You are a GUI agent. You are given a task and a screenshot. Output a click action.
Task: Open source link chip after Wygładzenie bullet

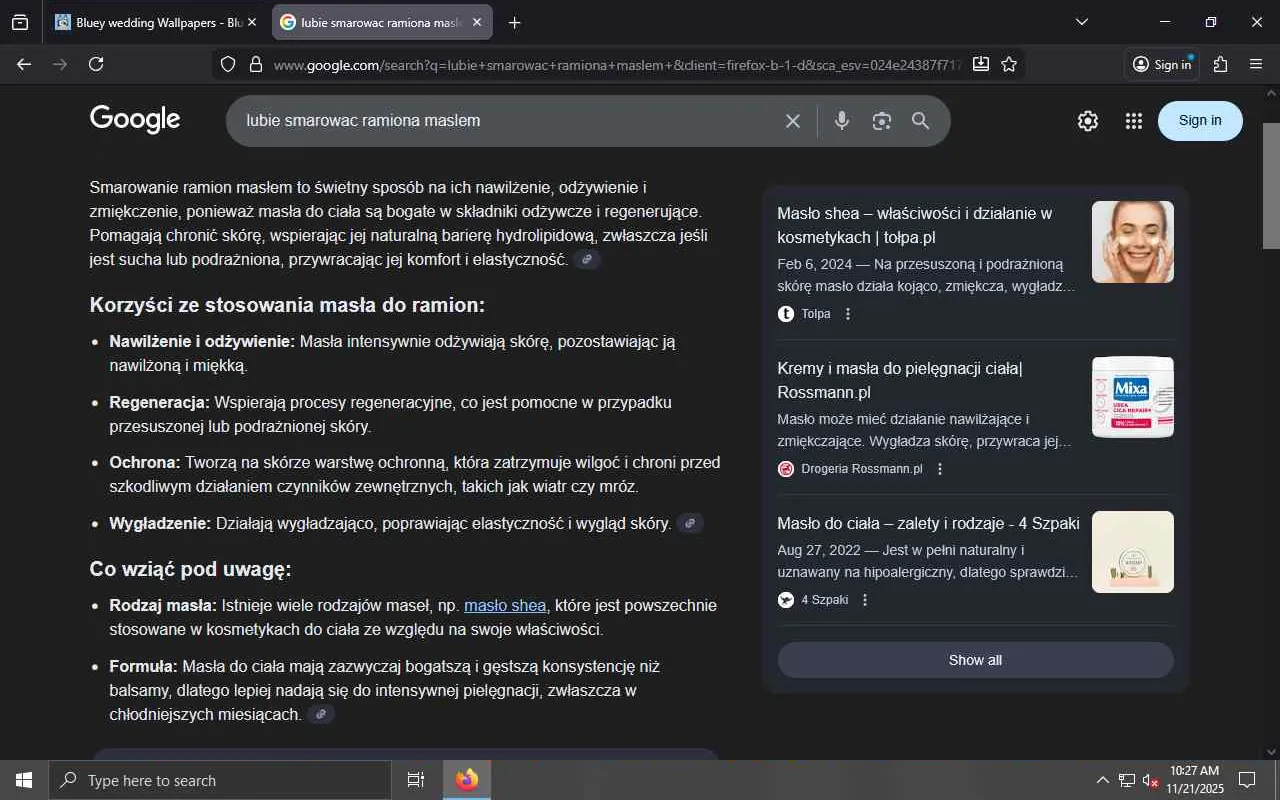(x=690, y=523)
